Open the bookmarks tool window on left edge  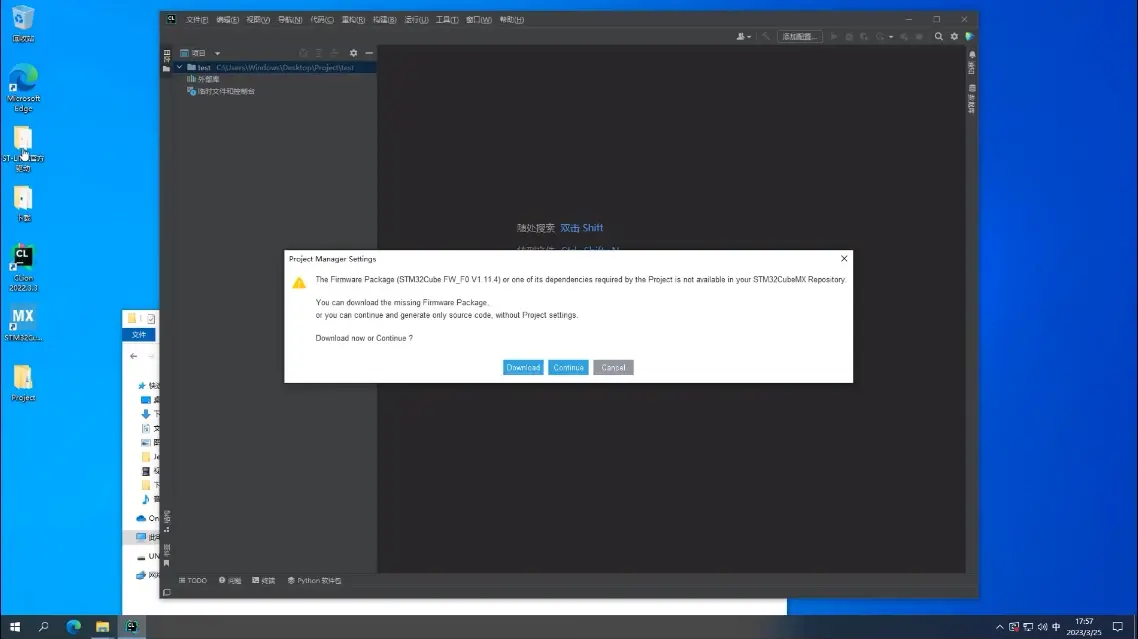pyautogui.click(x=167, y=554)
